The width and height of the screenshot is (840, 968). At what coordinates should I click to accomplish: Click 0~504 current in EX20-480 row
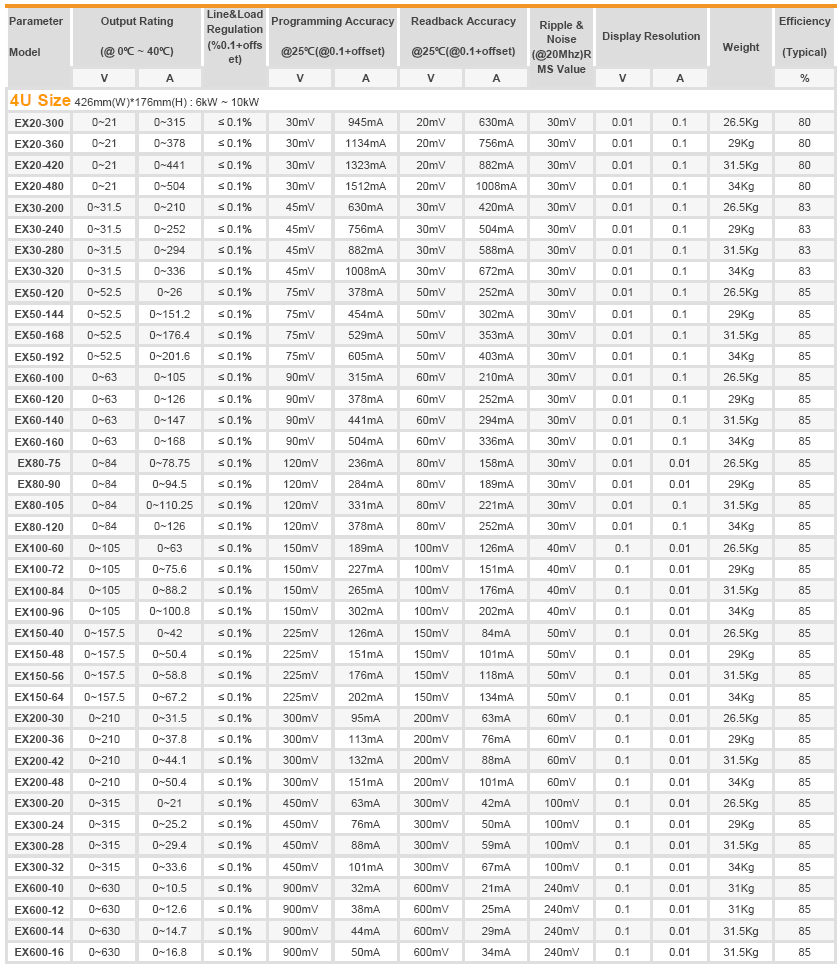pos(170,186)
